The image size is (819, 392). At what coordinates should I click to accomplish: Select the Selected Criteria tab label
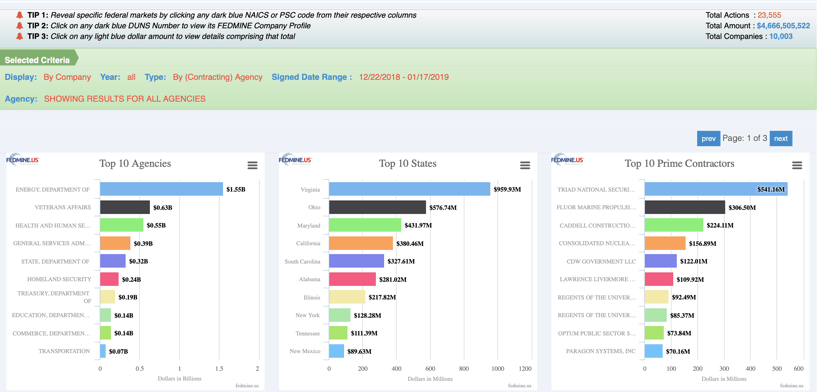click(x=37, y=60)
